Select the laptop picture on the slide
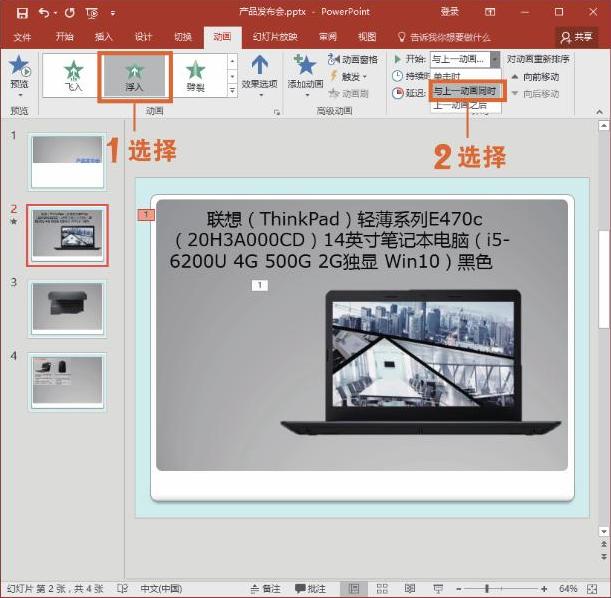Screen dimensions: 611x598 pos(421,362)
